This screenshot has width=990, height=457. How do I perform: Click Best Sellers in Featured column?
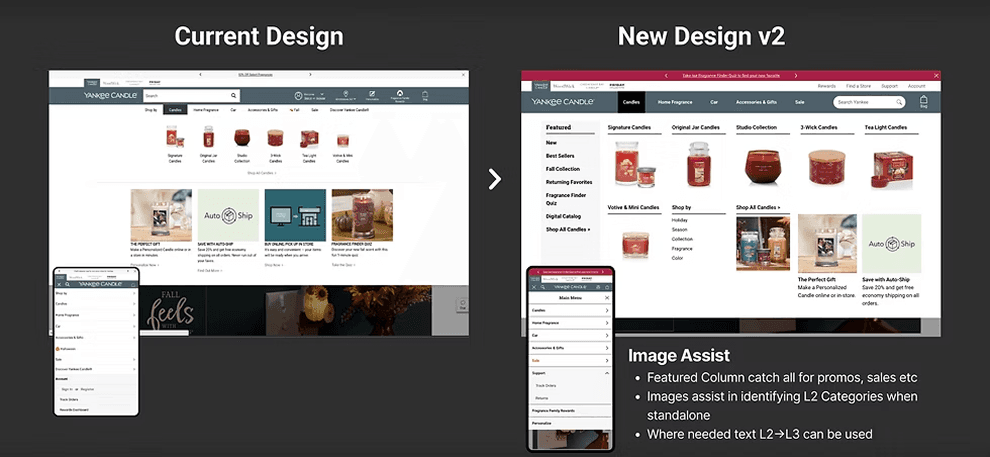pos(560,156)
